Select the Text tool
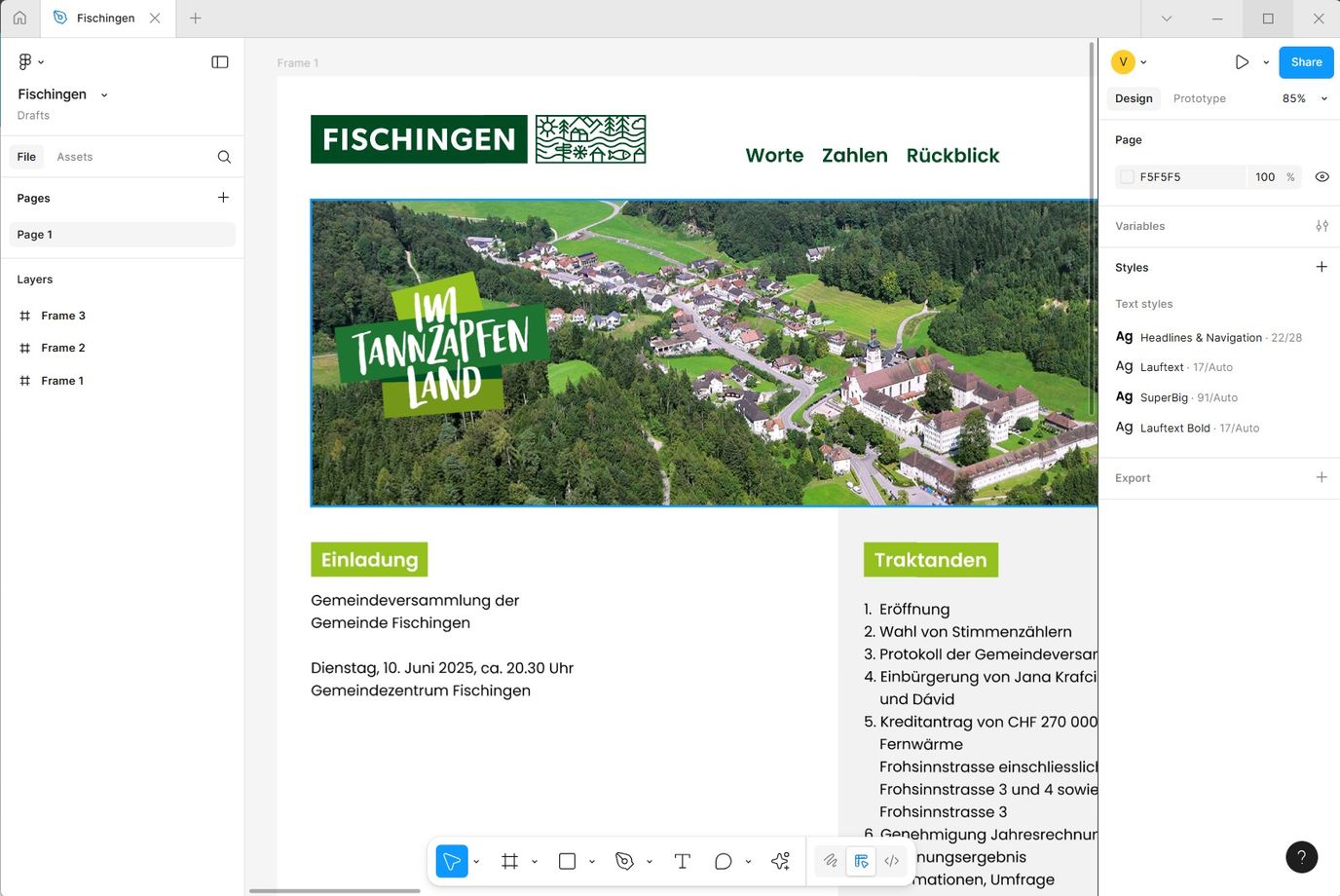The image size is (1340, 896). [x=682, y=861]
